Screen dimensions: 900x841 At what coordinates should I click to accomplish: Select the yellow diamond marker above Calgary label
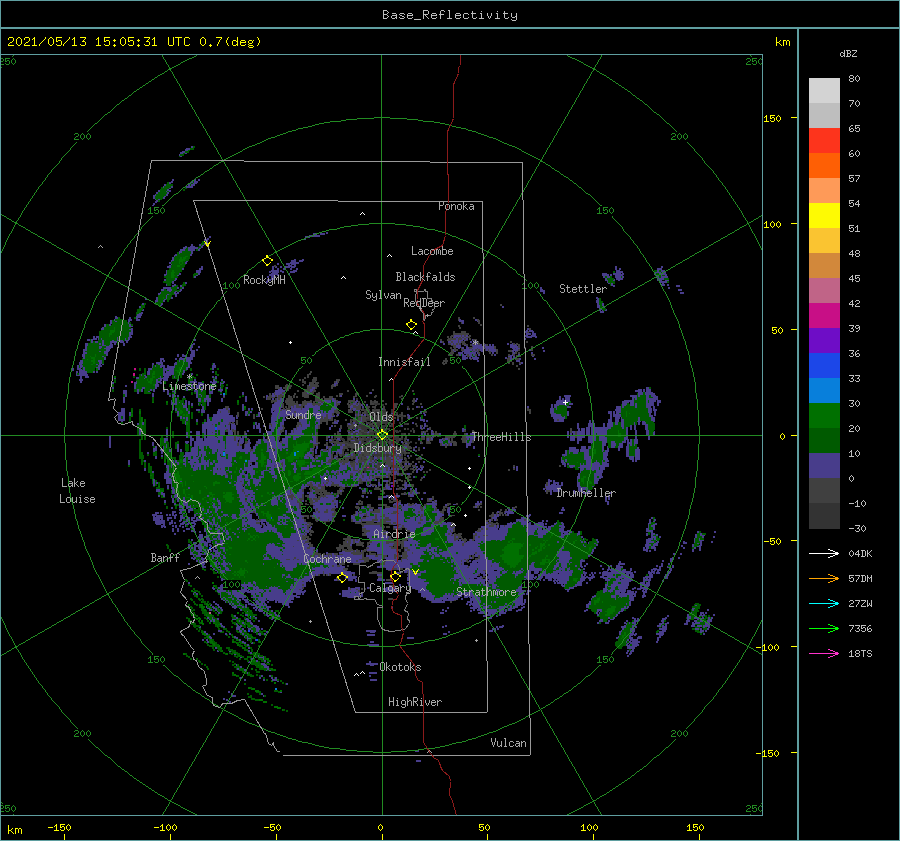click(x=395, y=576)
